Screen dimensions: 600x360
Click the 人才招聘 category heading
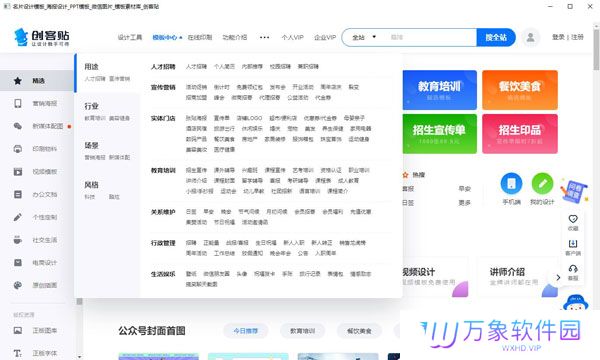[163, 67]
